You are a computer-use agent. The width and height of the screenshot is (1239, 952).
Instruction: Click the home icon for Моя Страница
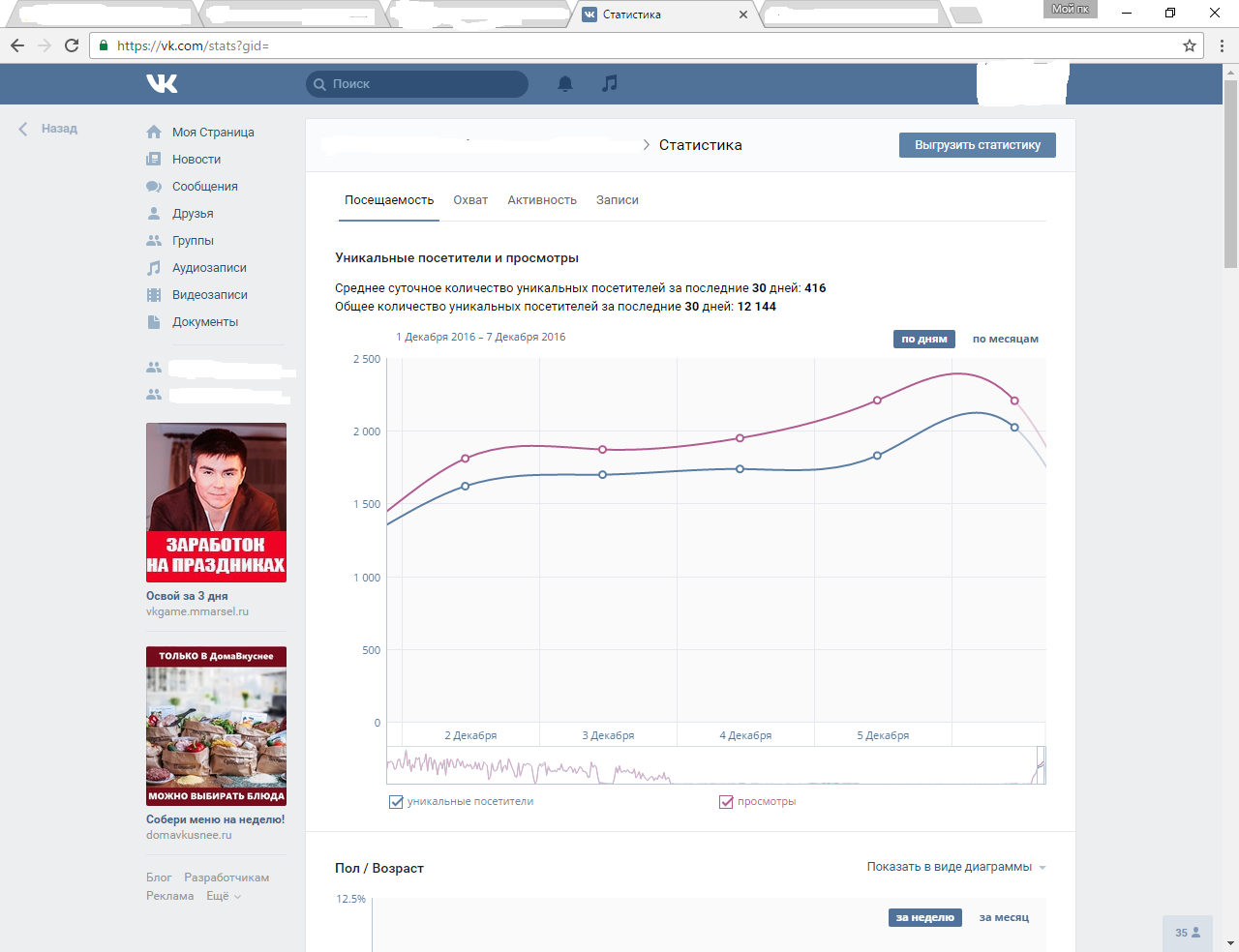(154, 133)
